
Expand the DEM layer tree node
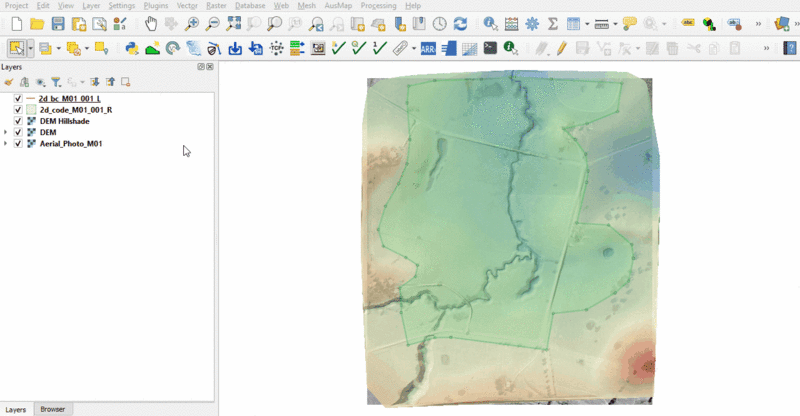(x=7, y=132)
